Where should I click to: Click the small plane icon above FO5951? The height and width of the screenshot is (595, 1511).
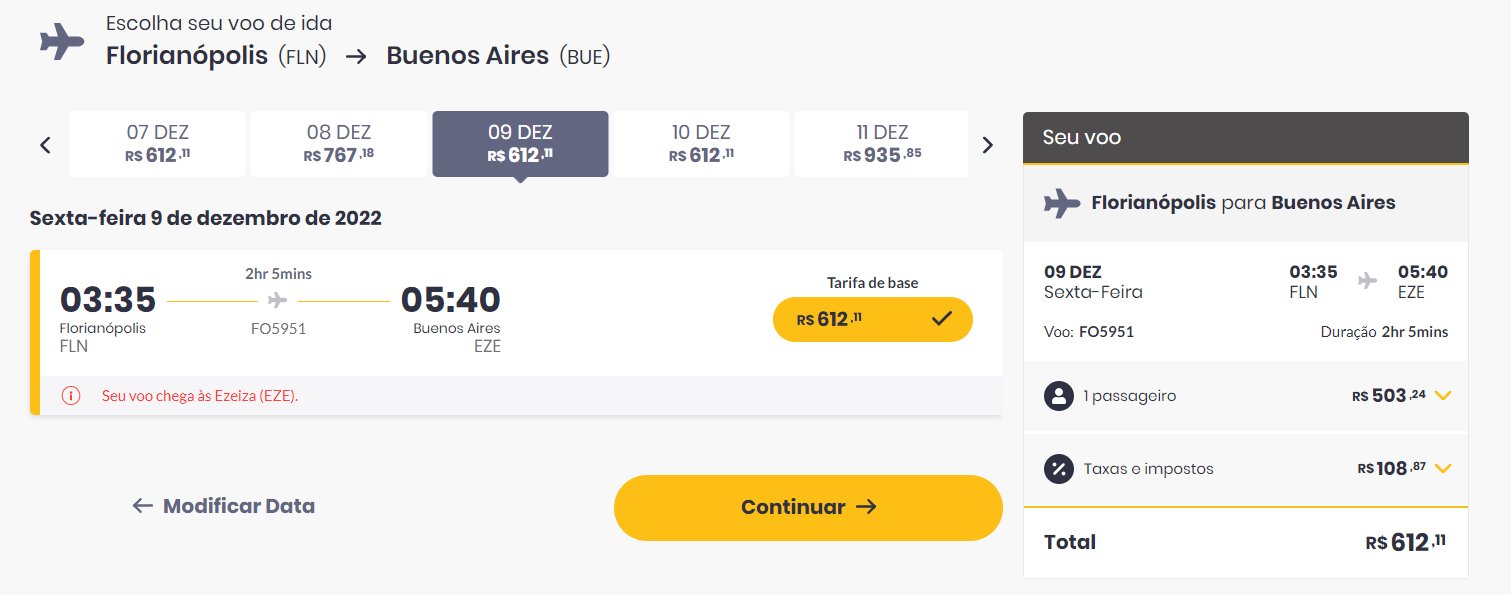tap(278, 300)
